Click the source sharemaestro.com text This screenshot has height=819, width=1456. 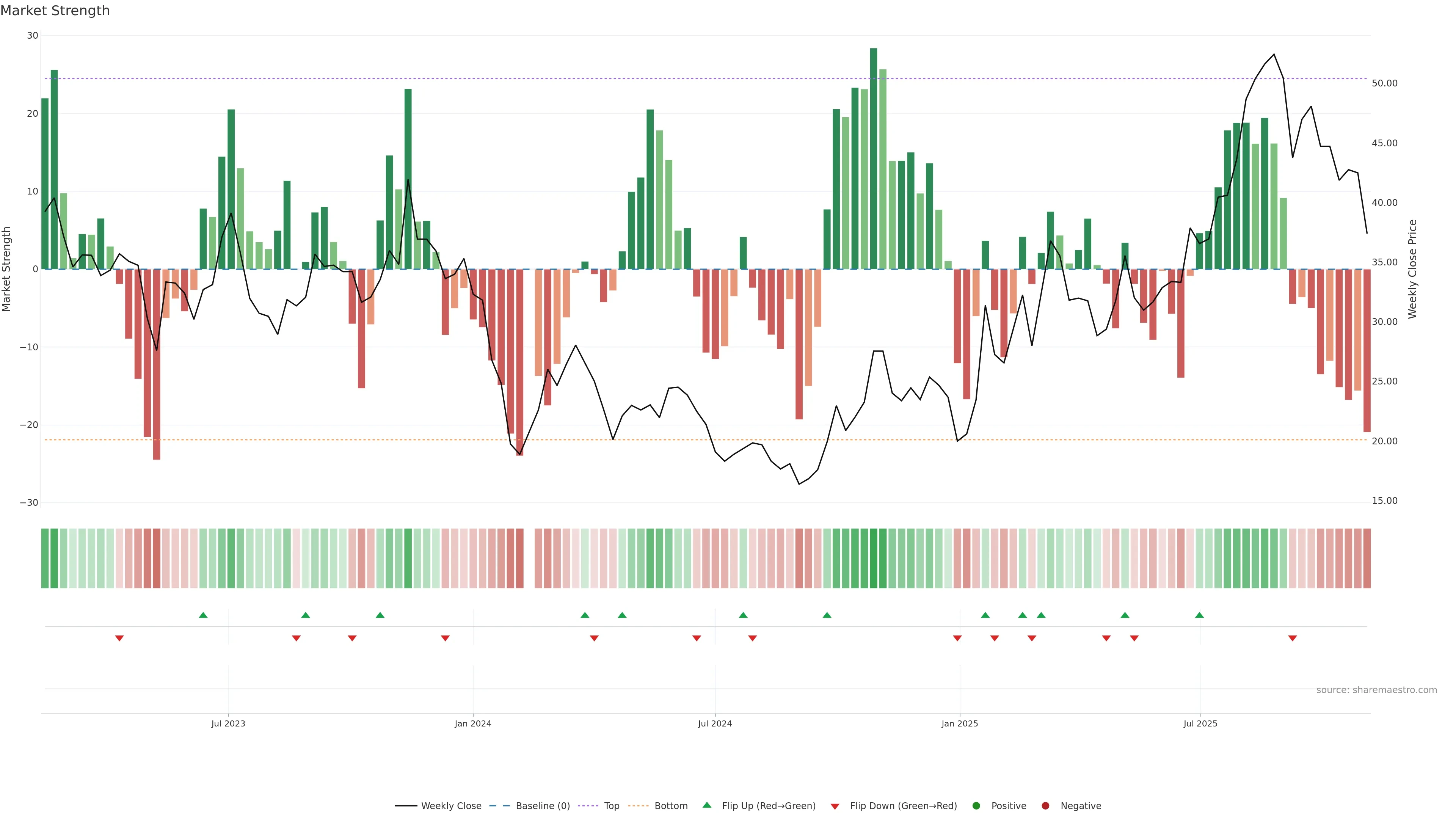[x=1376, y=690]
